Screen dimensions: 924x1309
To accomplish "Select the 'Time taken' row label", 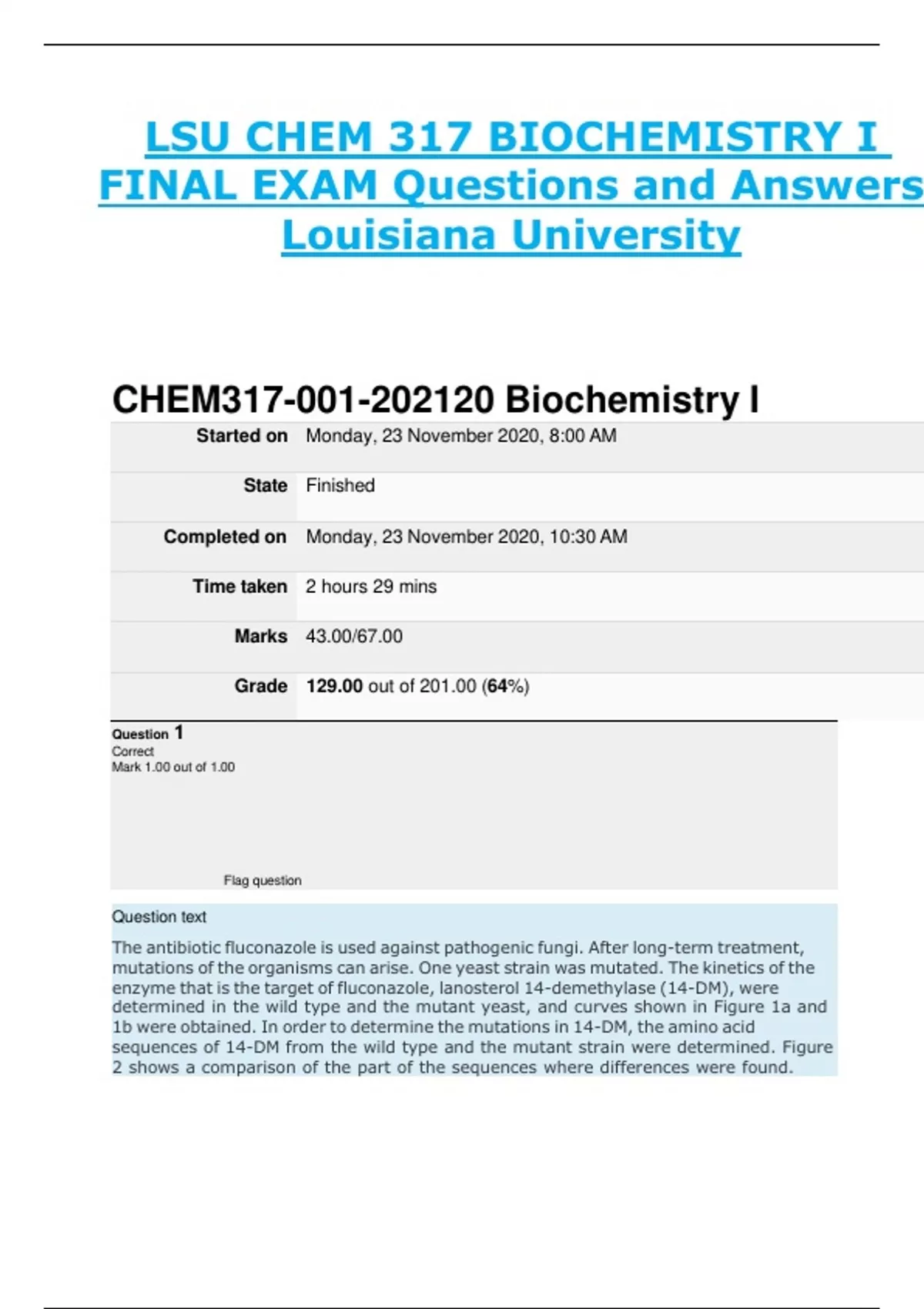I will pos(239,587).
